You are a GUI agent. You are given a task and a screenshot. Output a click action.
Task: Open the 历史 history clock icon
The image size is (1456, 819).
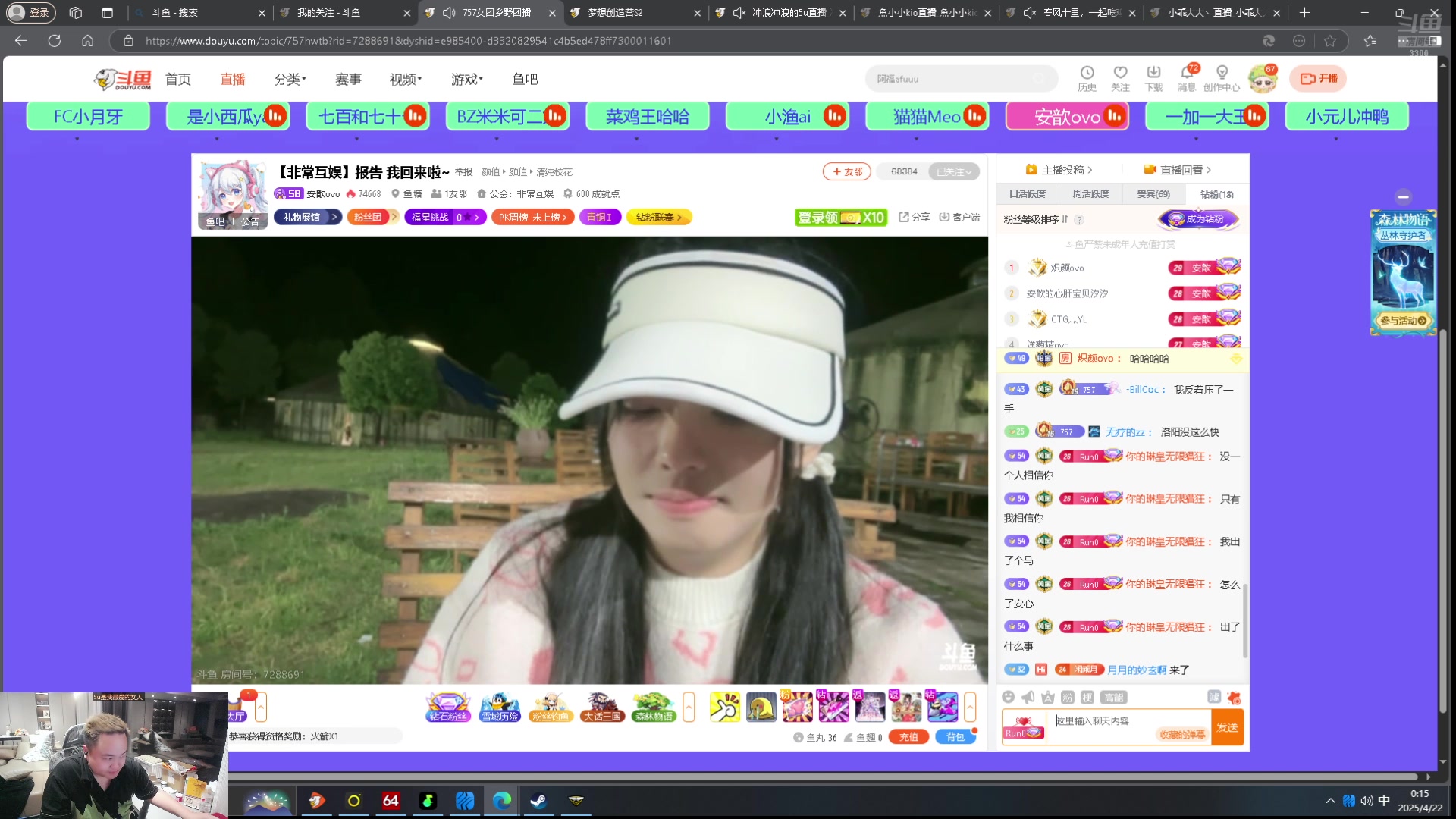pos(1087,78)
